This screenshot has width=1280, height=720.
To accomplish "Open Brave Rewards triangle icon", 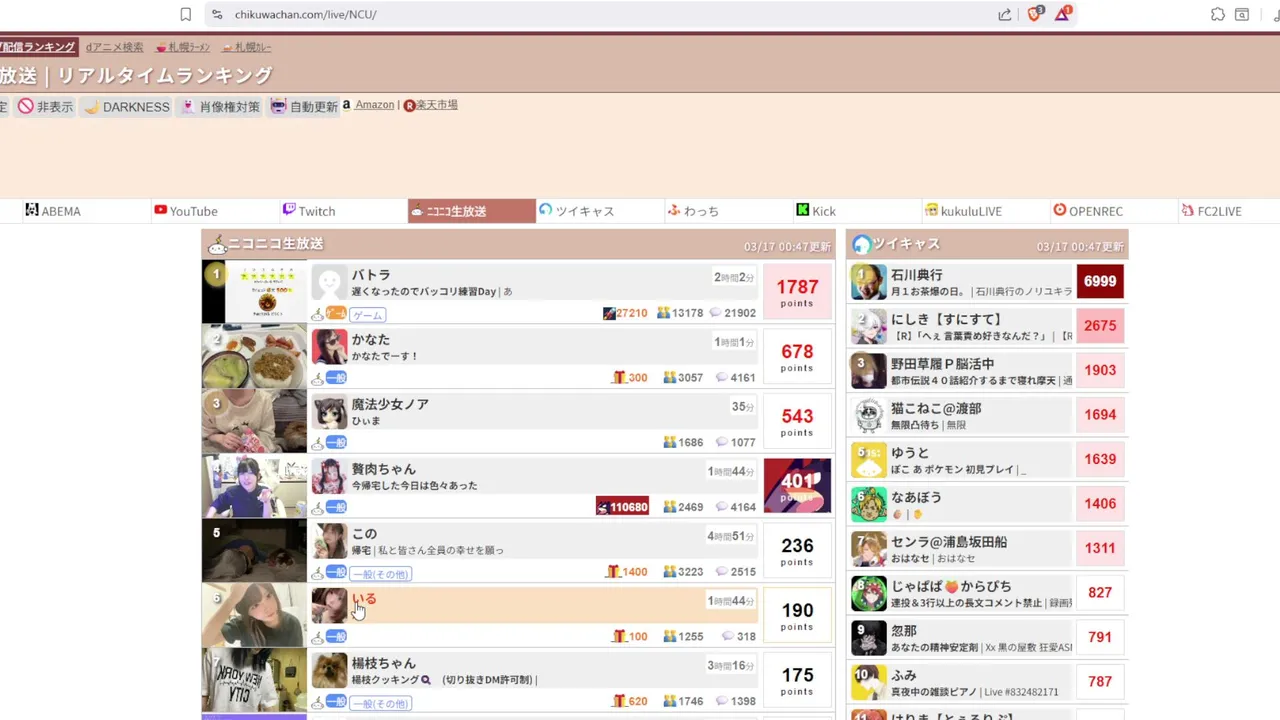I will coord(1063,14).
